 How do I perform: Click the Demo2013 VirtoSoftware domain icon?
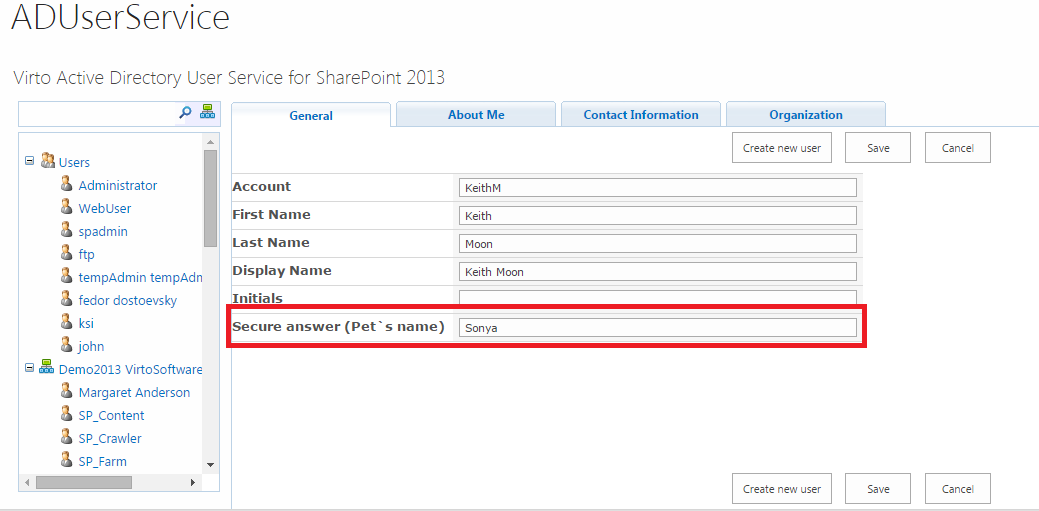tap(47, 369)
